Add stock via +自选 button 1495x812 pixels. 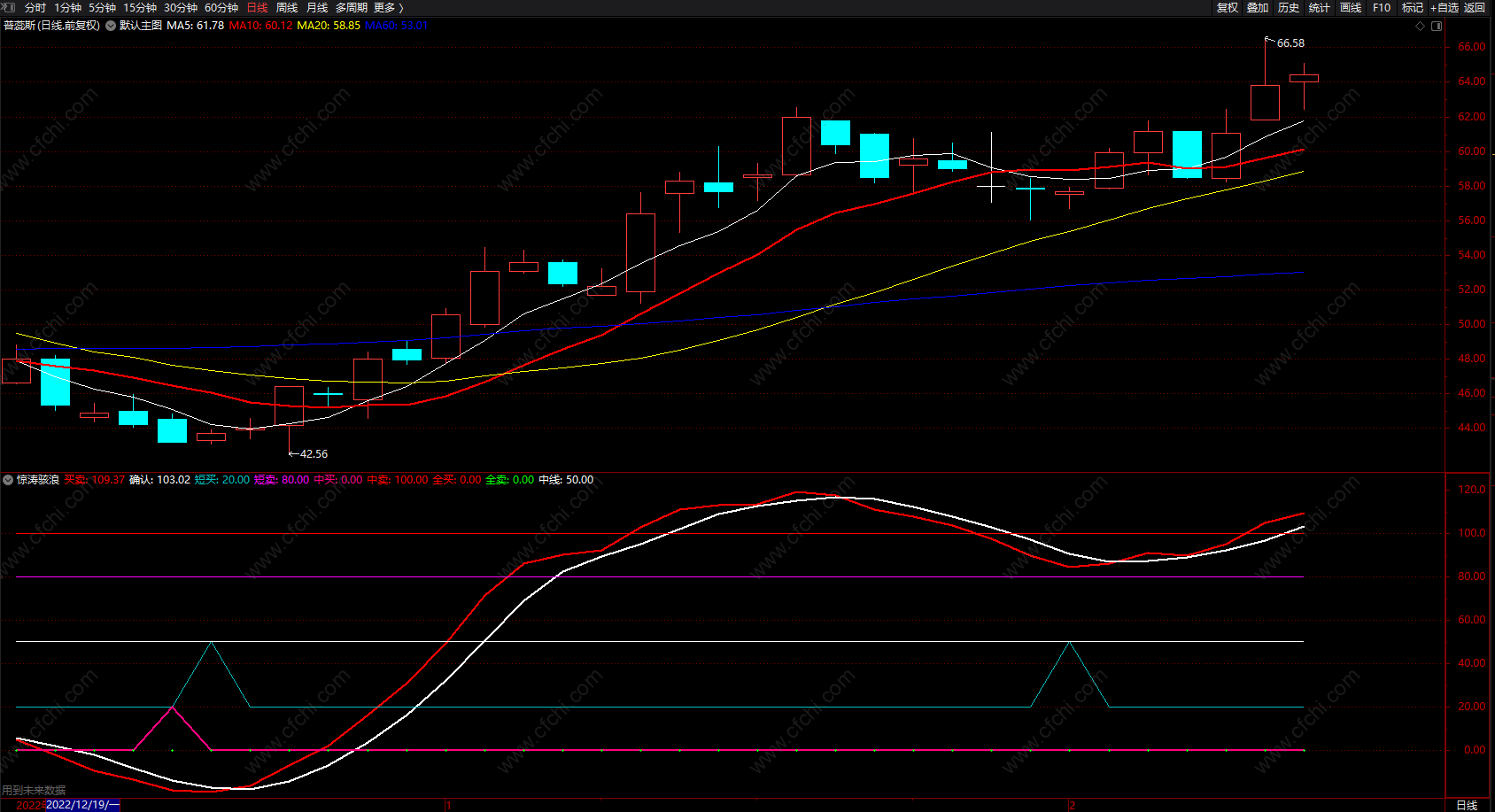click(1445, 7)
